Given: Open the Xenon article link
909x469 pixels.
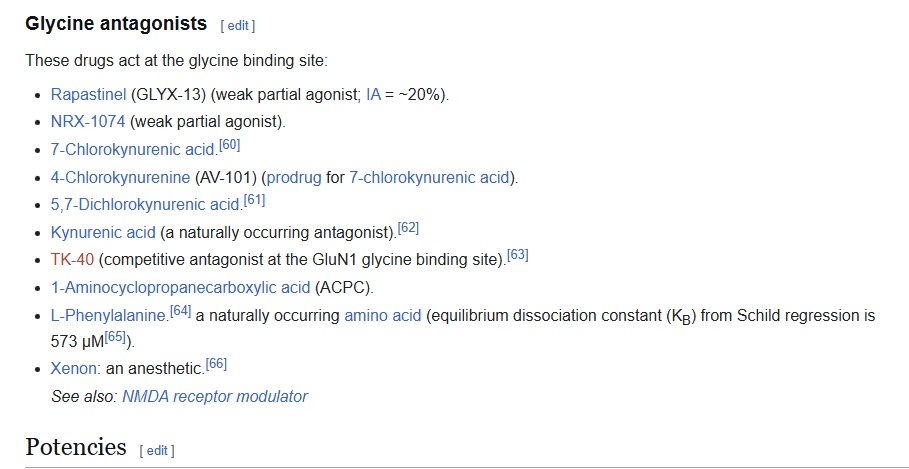Looking at the screenshot, I should tap(73, 368).
